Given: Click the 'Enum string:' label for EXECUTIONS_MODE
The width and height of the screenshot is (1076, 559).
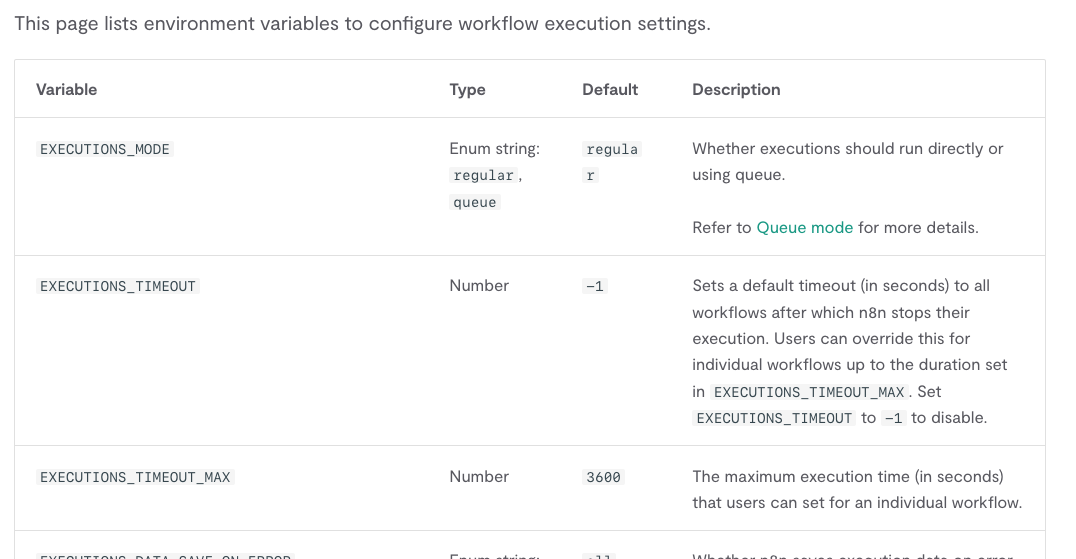Looking at the screenshot, I should [494, 149].
